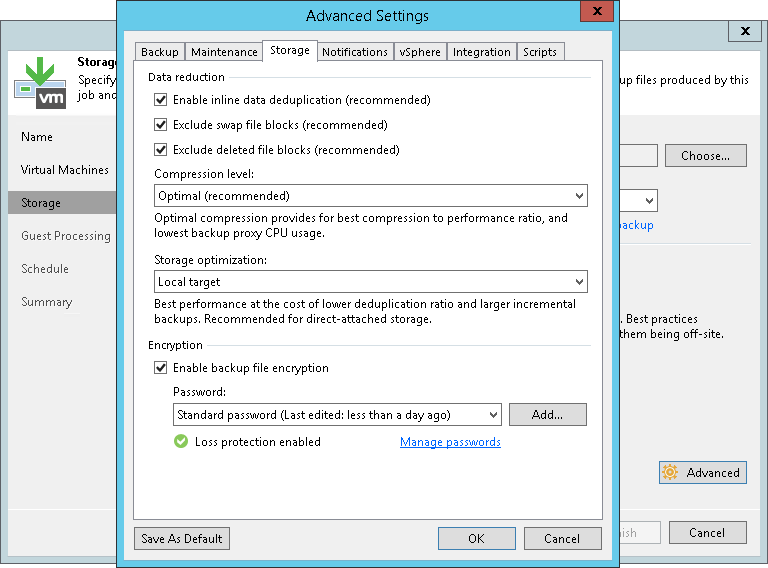The width and height of the screenshot is (768, 568).
Task: Expand the Storage optimization dropdown
Action: (x=370, y=282)
